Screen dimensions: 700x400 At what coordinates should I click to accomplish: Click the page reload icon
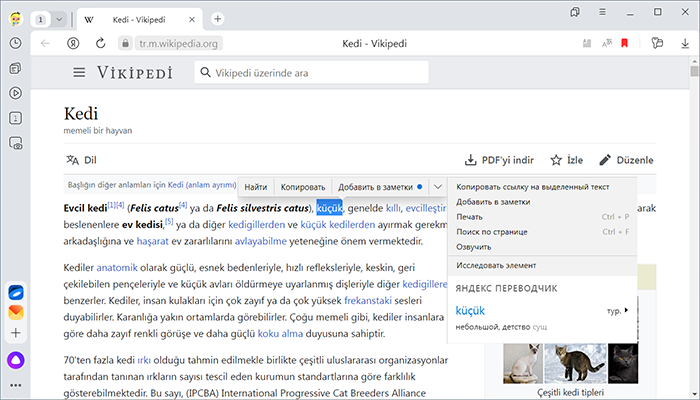point(101,43)
